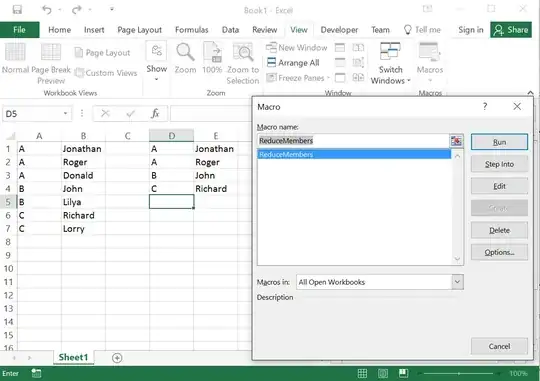The image size is (540, 381).
Task: Click Arrange All
Action: pyautogui.click(x=293, y=63)
